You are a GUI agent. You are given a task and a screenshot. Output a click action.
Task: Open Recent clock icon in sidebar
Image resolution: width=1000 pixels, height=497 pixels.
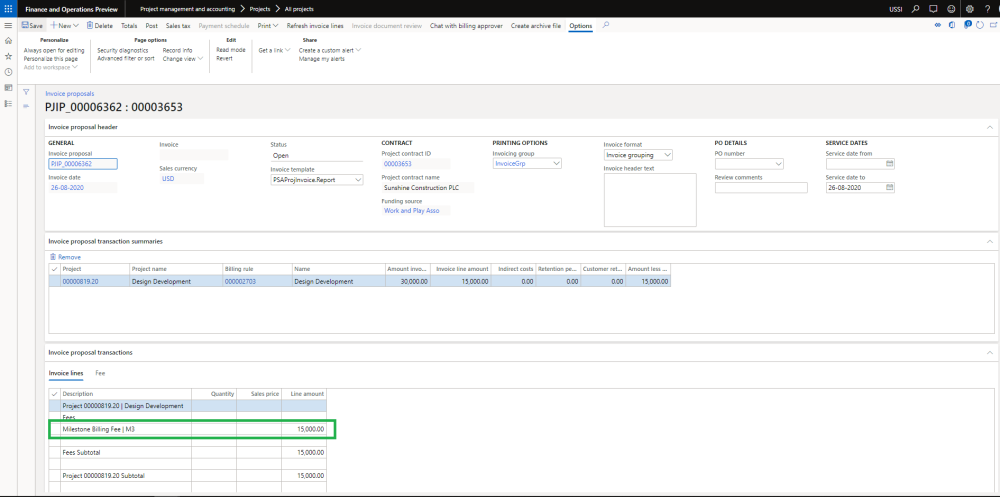click(x=8, y=72)
